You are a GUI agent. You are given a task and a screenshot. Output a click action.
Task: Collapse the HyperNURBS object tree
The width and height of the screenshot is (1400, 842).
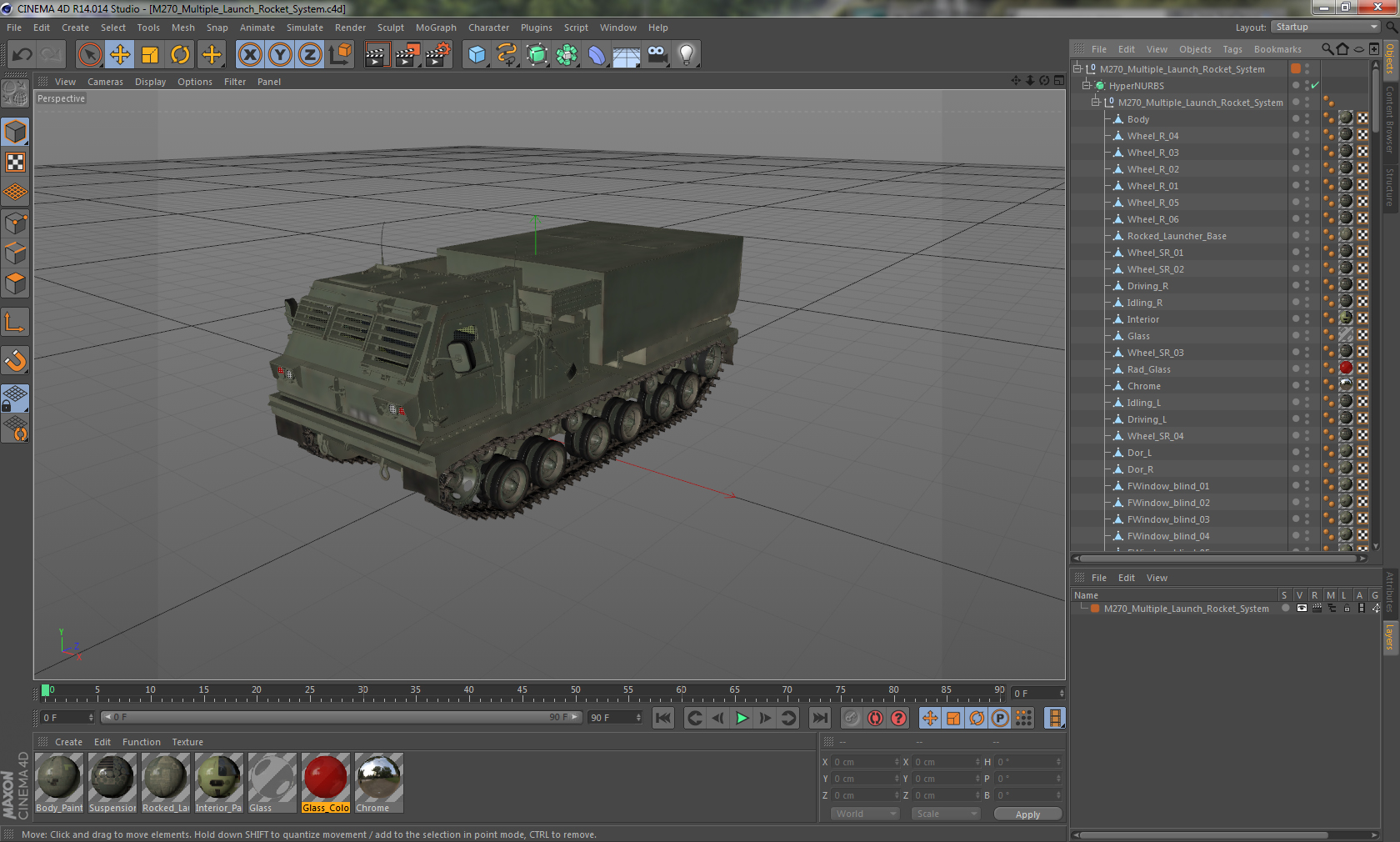tap(1086, 85)
